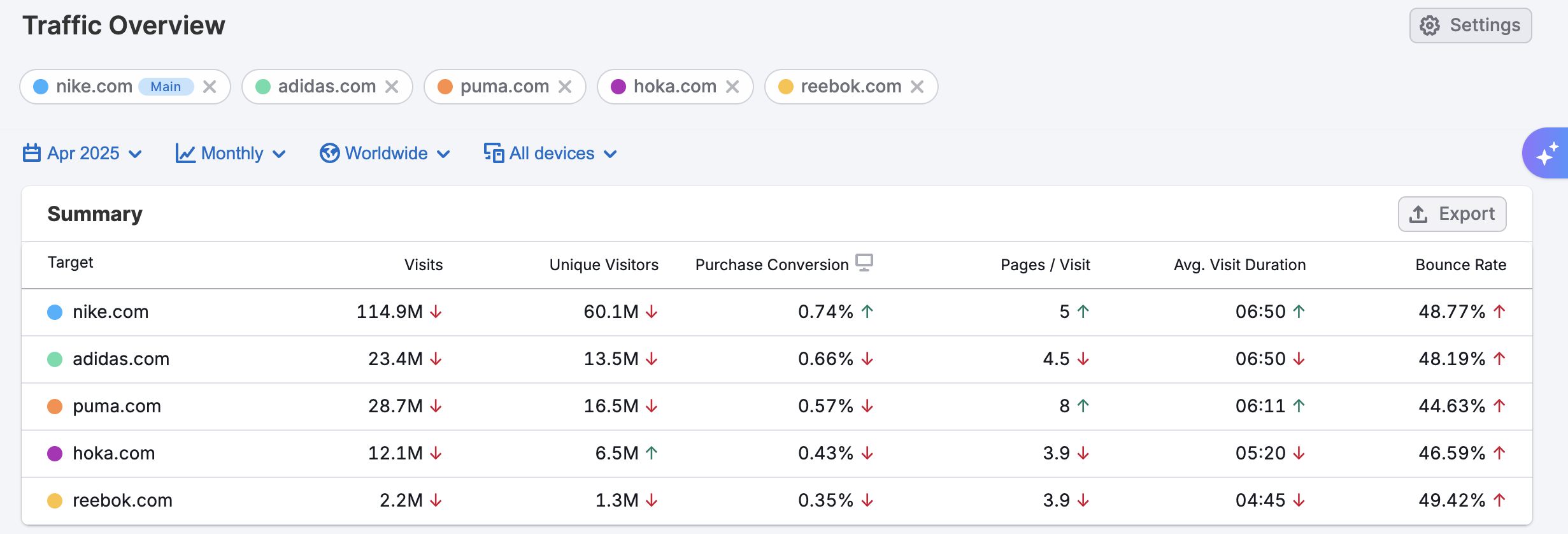Open the Worldwide location dropdown
Screen dimensions: 1568x534
(x=386, y=154)
